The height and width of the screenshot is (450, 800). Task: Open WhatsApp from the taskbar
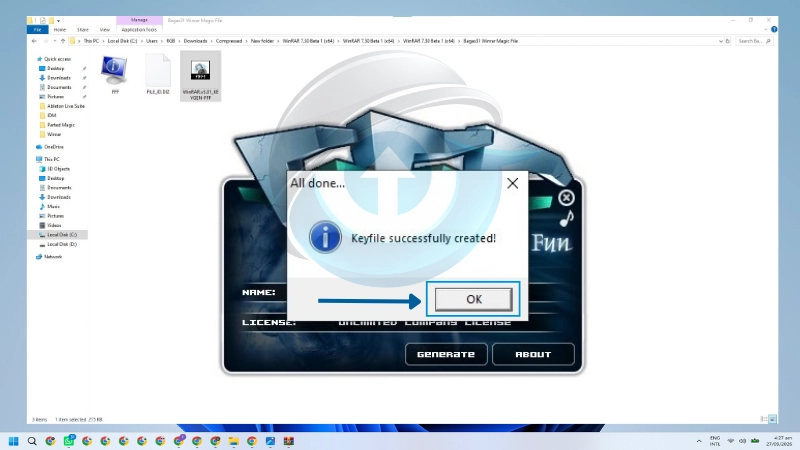coord(69,441)
